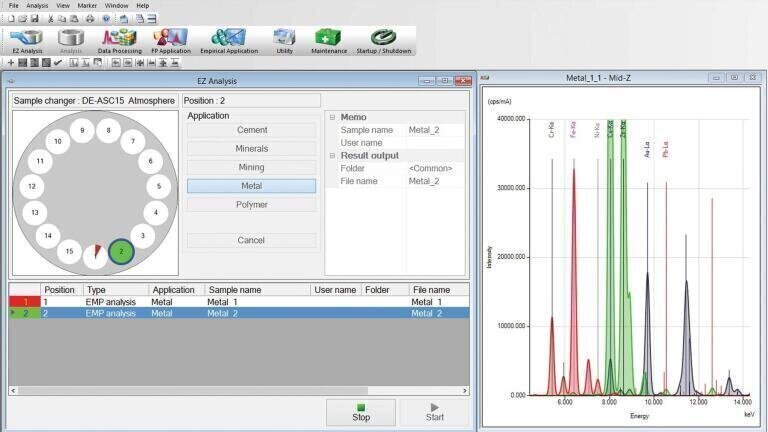Click the cut scissors icon
This screenshot has height=432, width=768.
pos(50,19)
